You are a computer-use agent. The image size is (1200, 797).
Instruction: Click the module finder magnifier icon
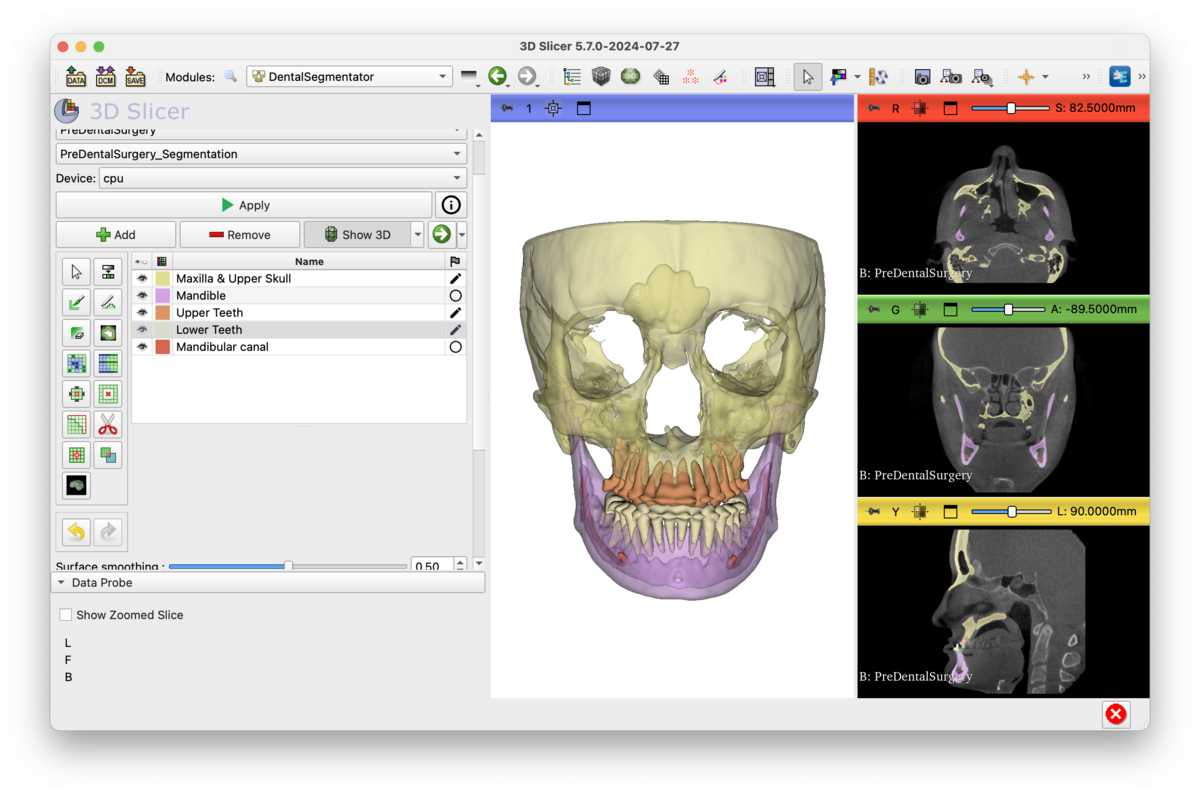pos(231,77)
